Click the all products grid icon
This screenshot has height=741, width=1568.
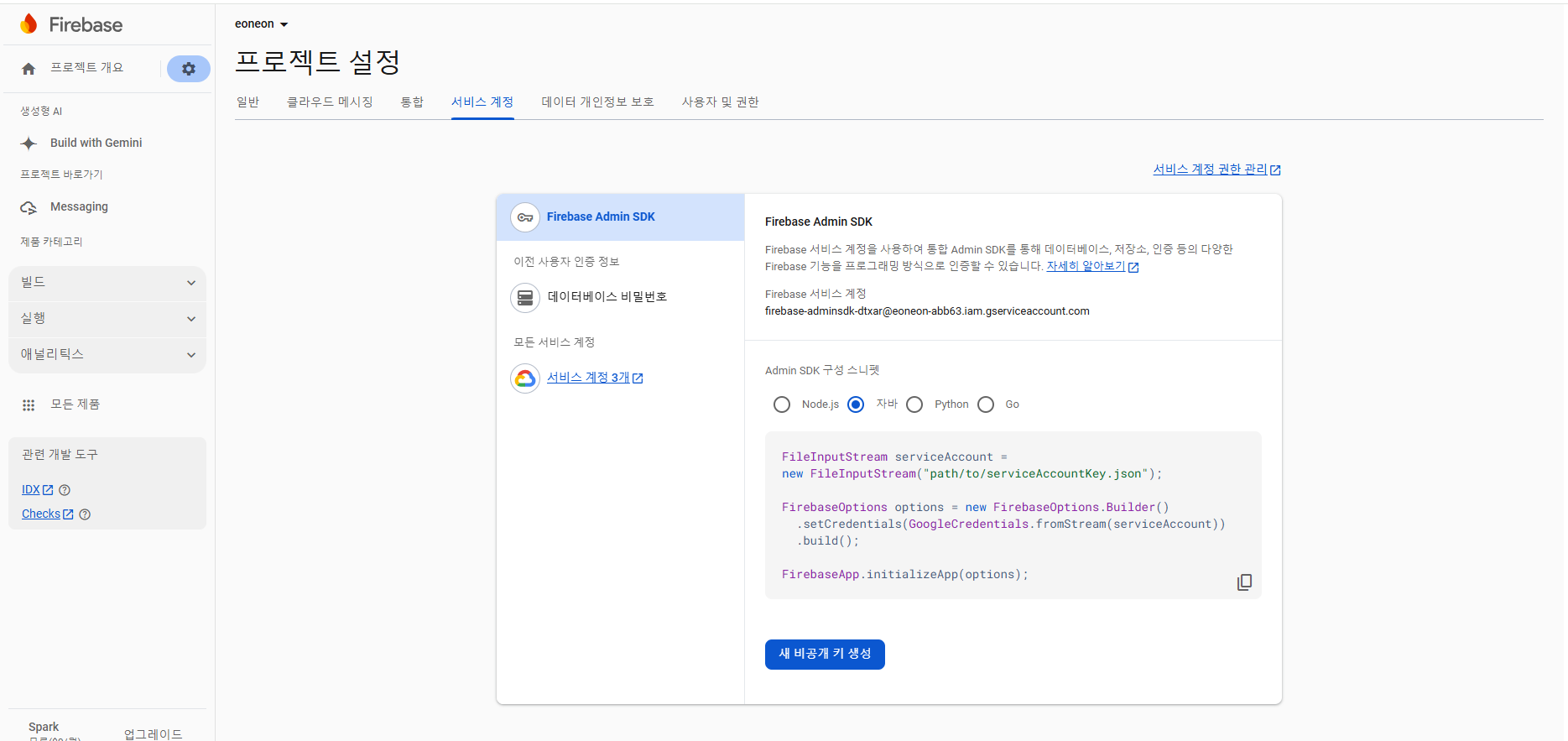[x=29, y=405]
